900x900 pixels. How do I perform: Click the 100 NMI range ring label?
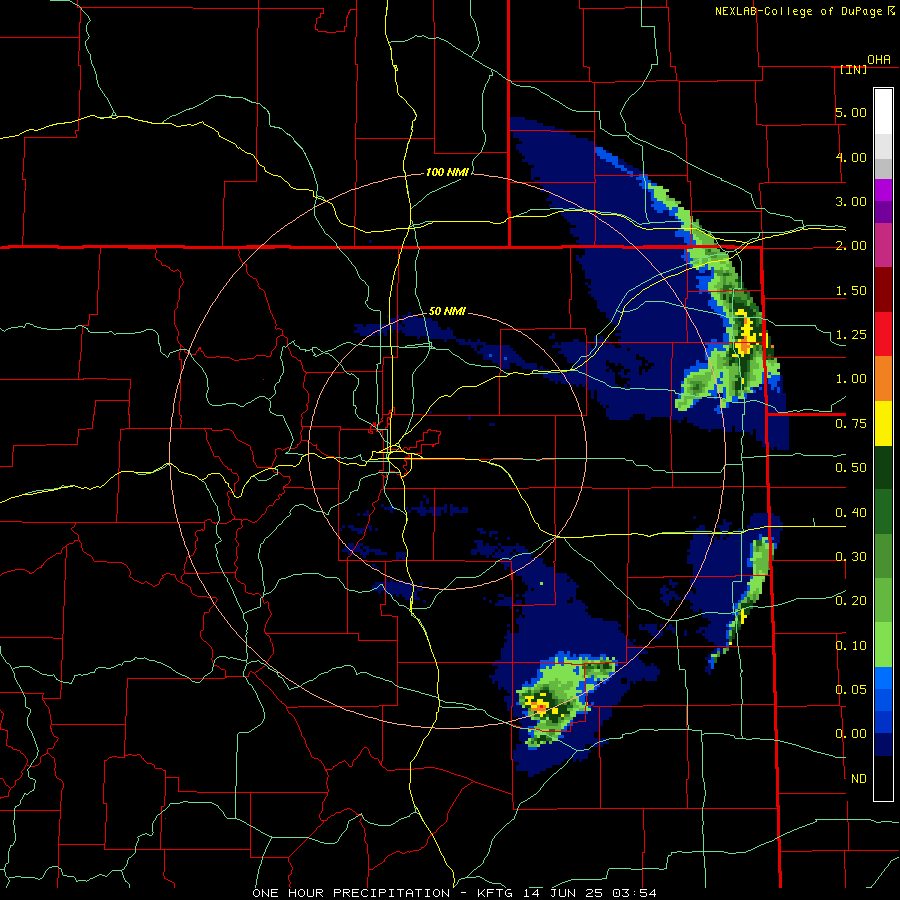tap(447, 172)
